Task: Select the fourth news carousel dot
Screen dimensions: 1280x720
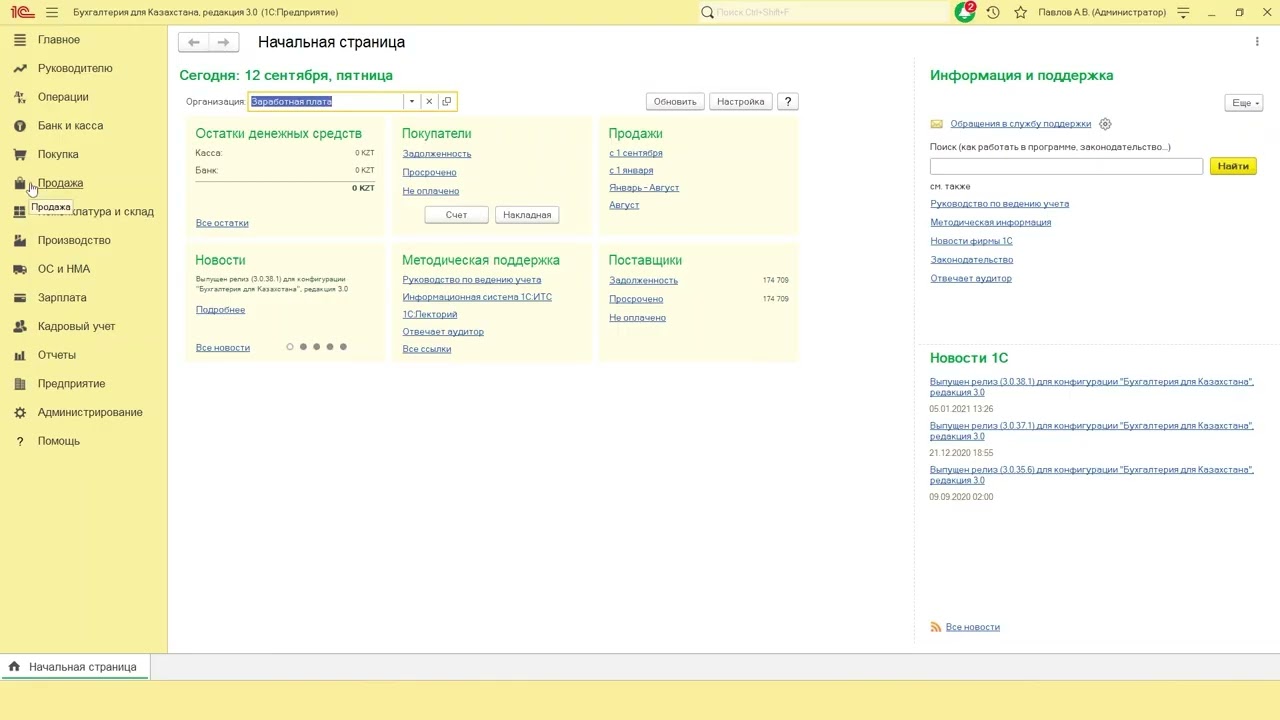Action: point(330,347)
